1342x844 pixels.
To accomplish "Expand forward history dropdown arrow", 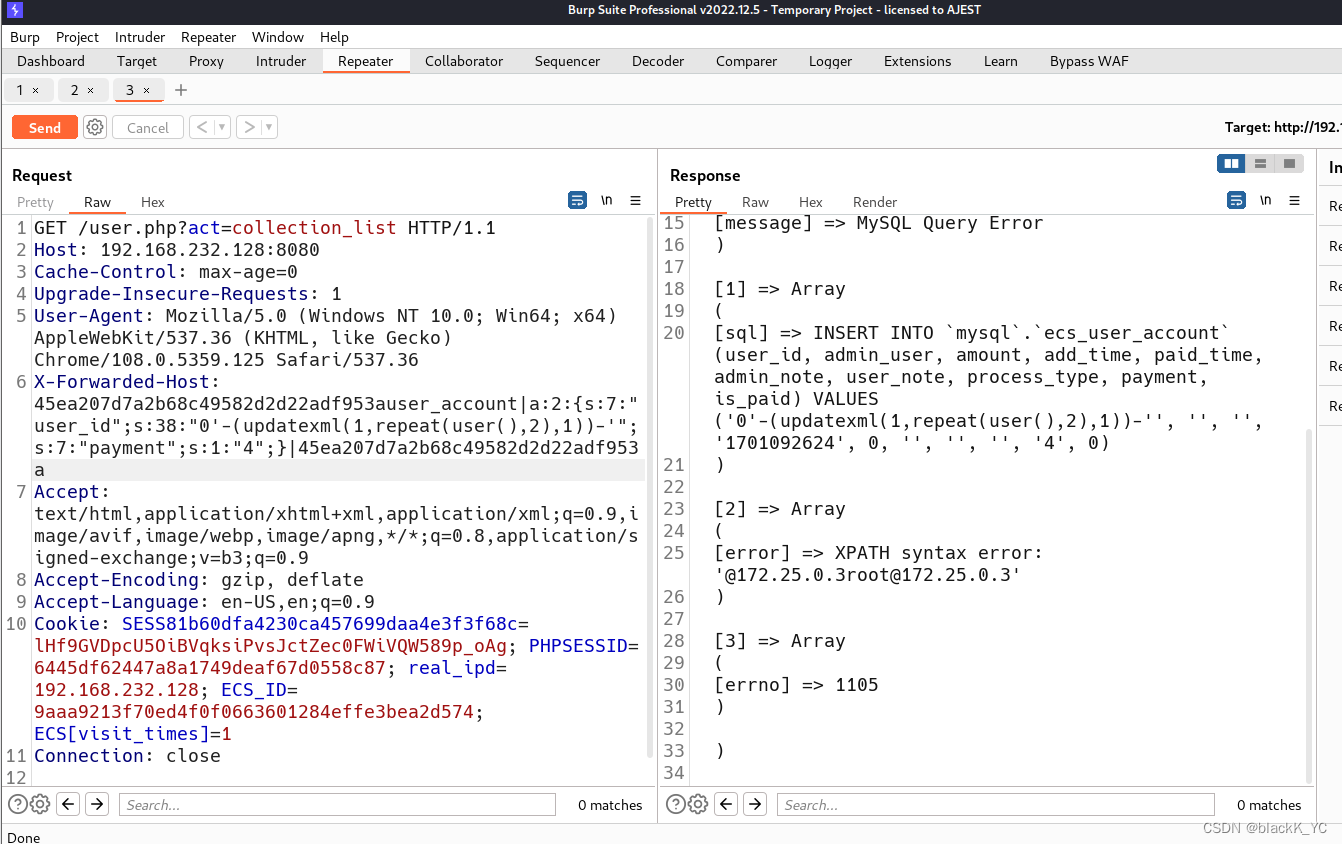I will click(x=269, y=127).
